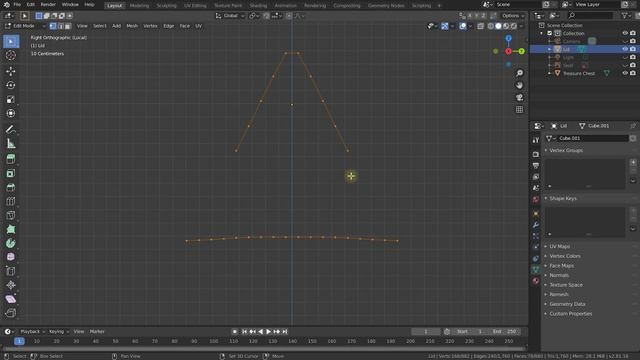
Task: Open the Object Data mesh properties tab
Action: pos(536,269)
